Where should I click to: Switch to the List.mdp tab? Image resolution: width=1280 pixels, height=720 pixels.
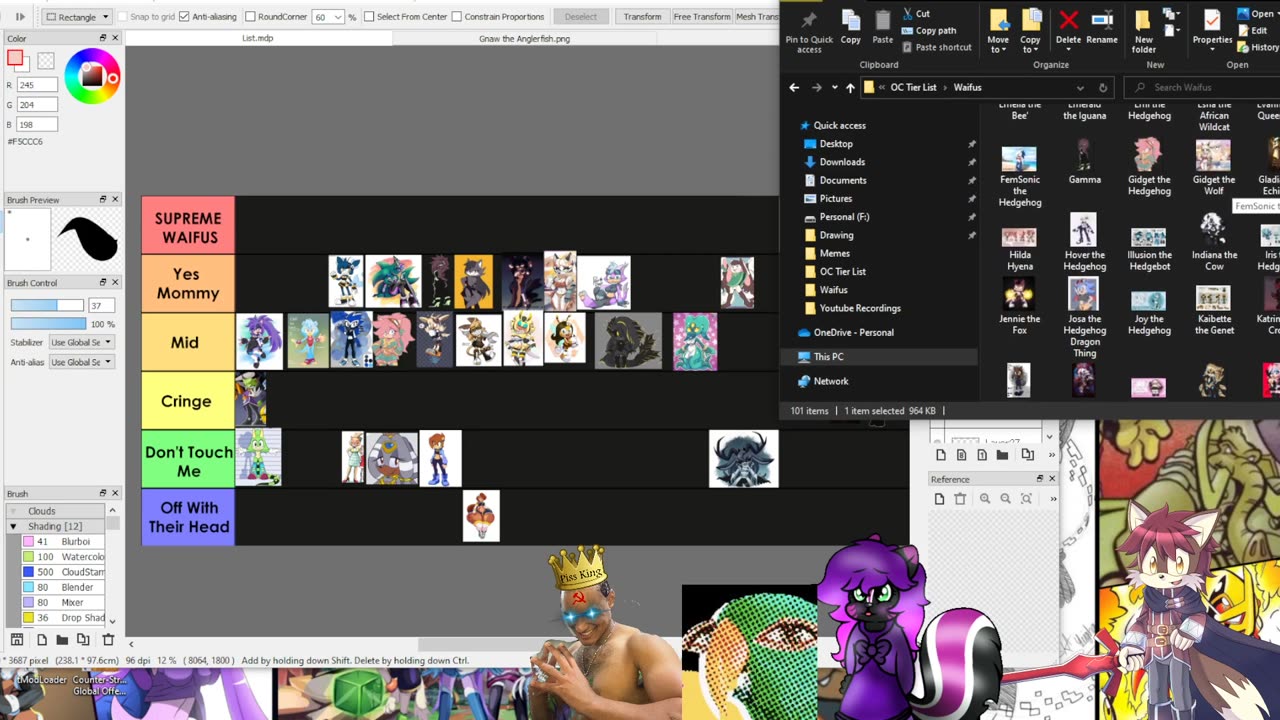click(x=258, y=38)
